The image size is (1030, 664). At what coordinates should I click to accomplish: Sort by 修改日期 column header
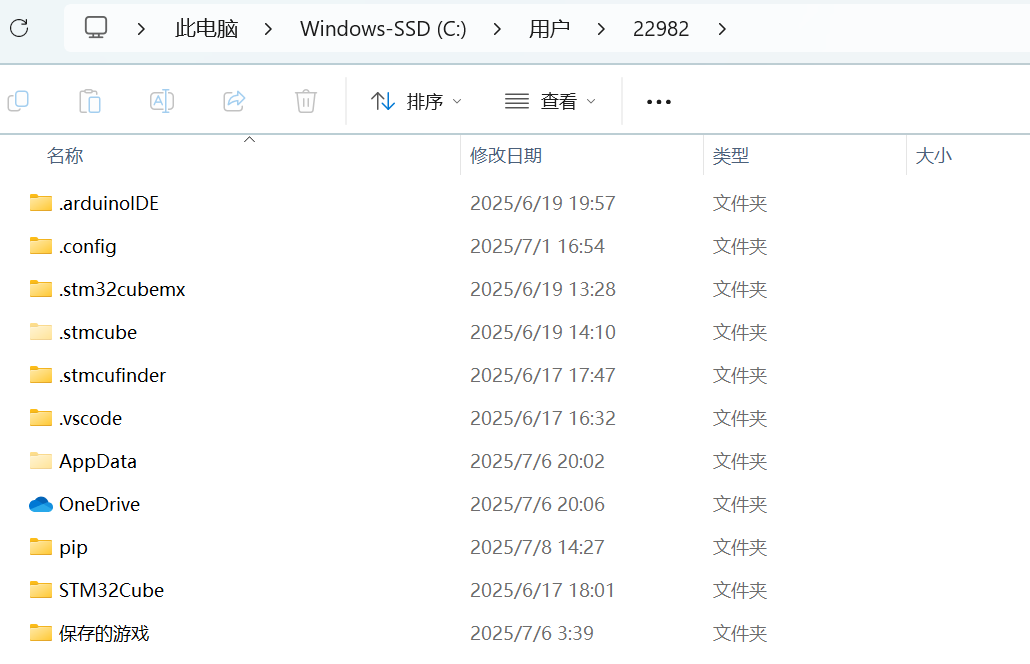[506, 156]
